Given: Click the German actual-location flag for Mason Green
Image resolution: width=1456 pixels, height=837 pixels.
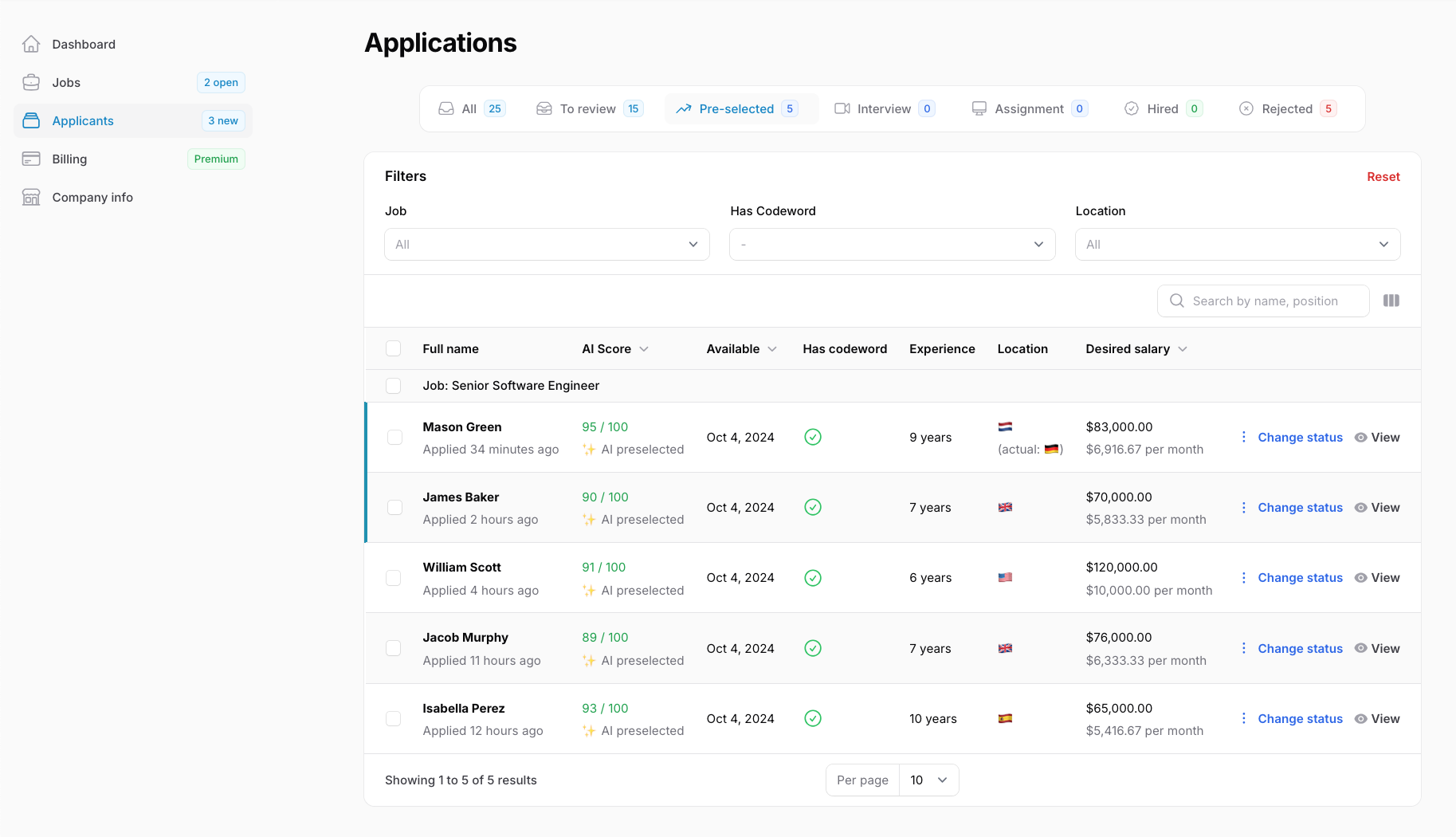Looking at the screenshot, I should pyautogui.click(x=1051, y=449).
